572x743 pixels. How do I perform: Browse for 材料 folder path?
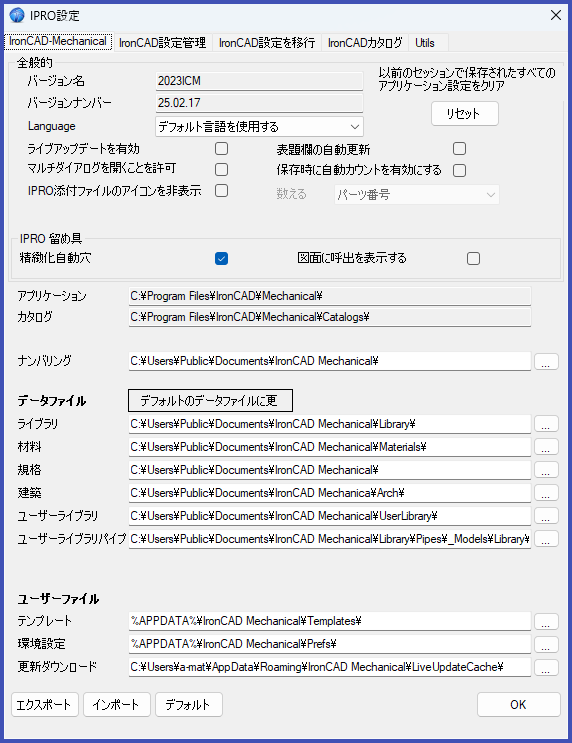tap(546, 447)
